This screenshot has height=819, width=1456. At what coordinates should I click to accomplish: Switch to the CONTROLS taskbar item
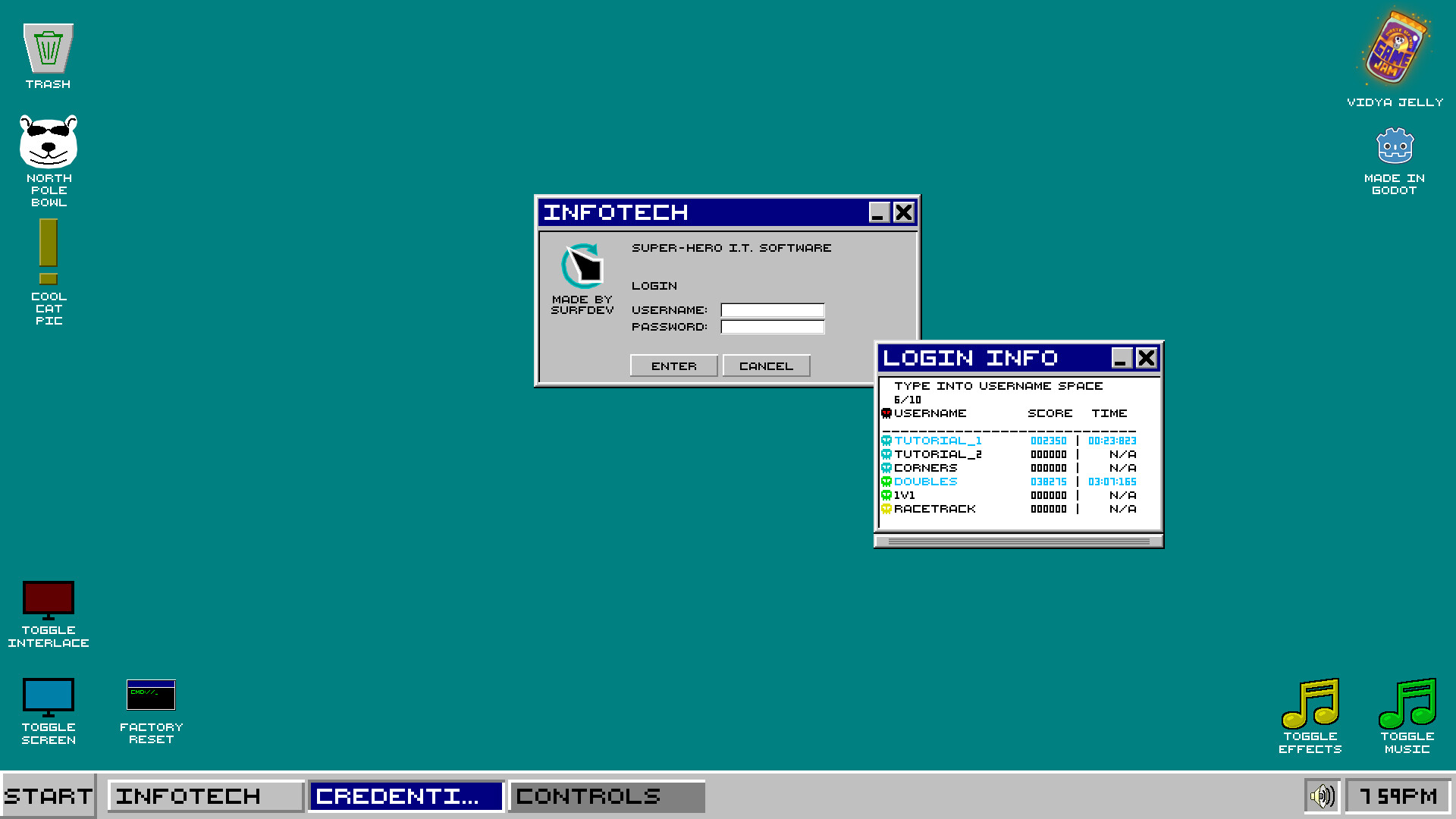[606, 795]
